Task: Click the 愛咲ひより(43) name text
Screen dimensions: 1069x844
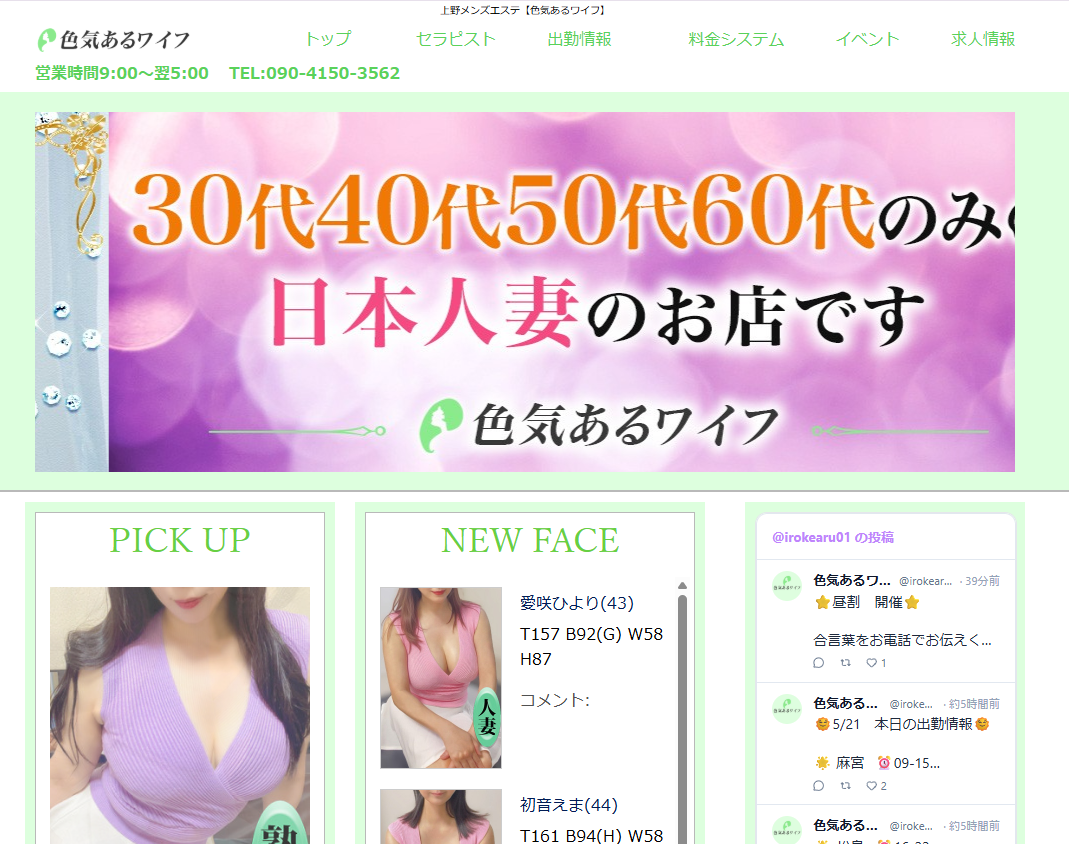Action: pyautogui.click(x=577, y=603)
